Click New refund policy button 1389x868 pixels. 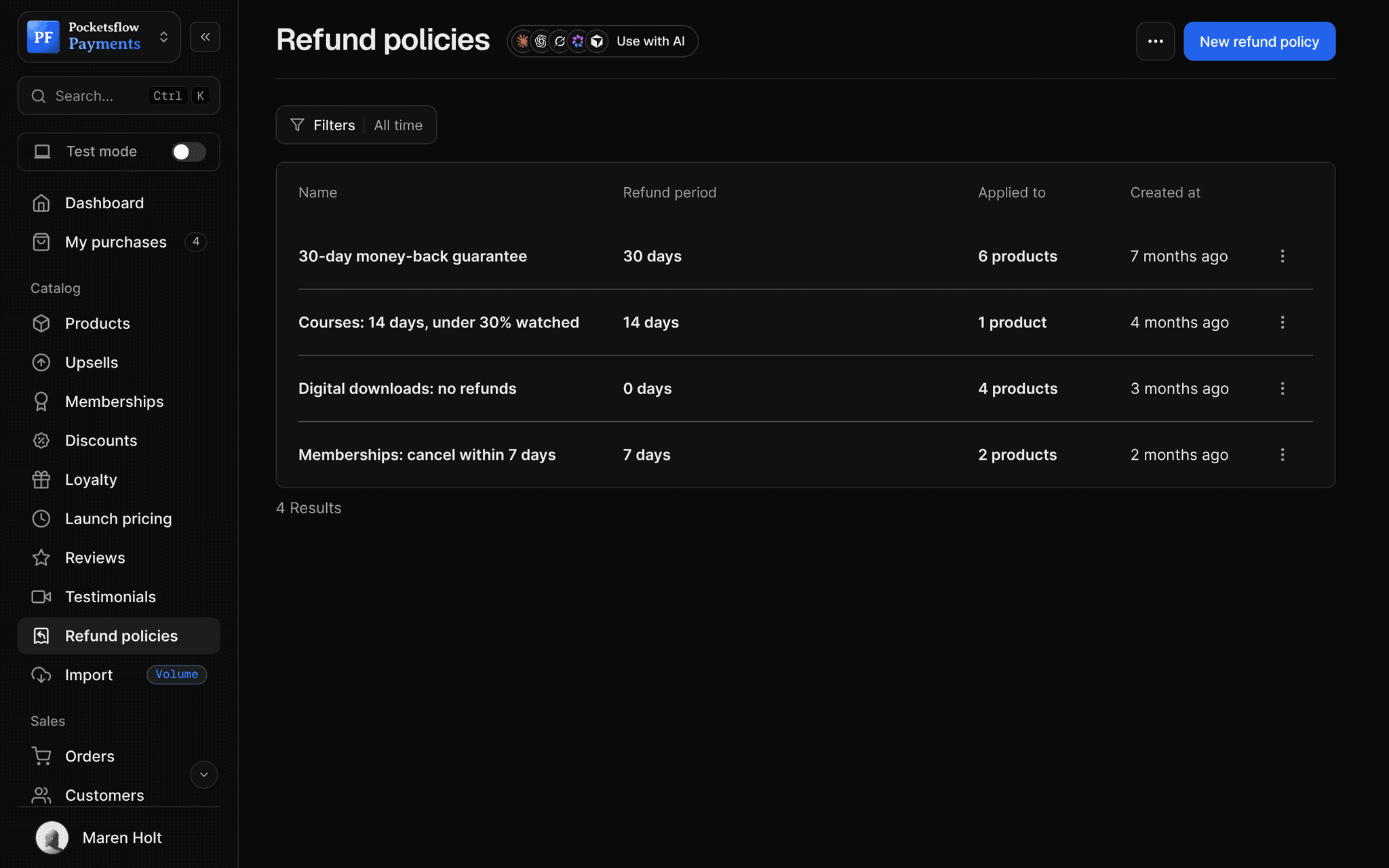(x=1259, y=41)
